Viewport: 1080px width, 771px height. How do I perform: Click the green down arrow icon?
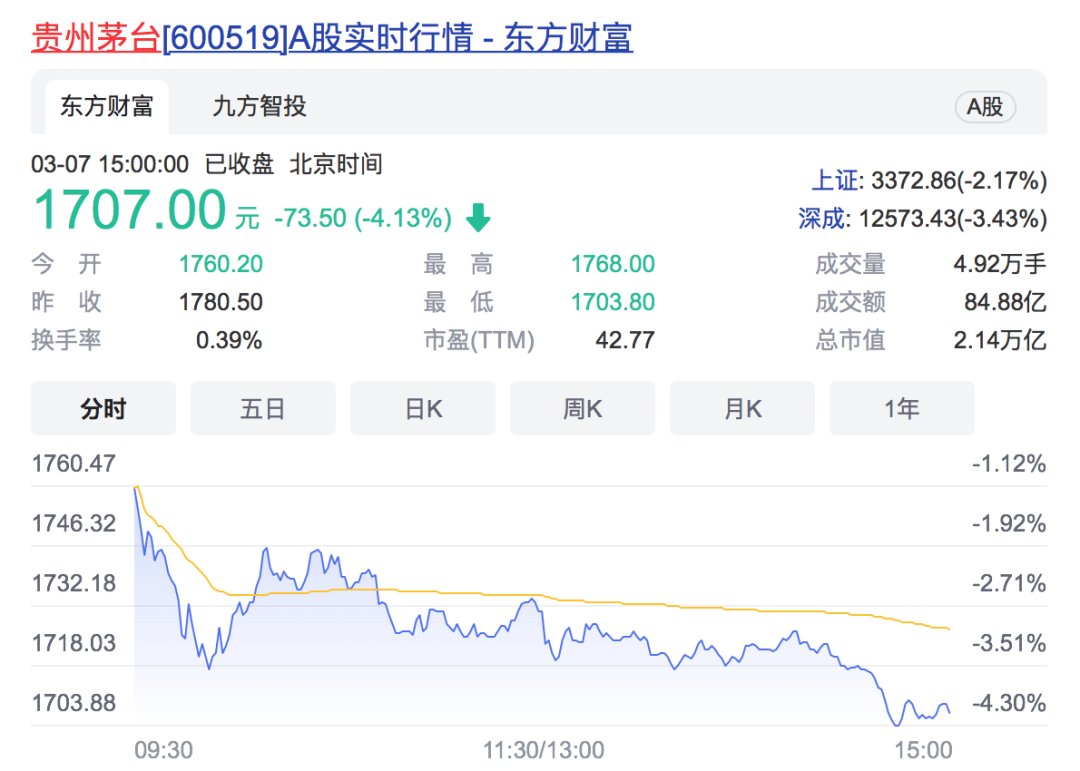tap(479, 217)
